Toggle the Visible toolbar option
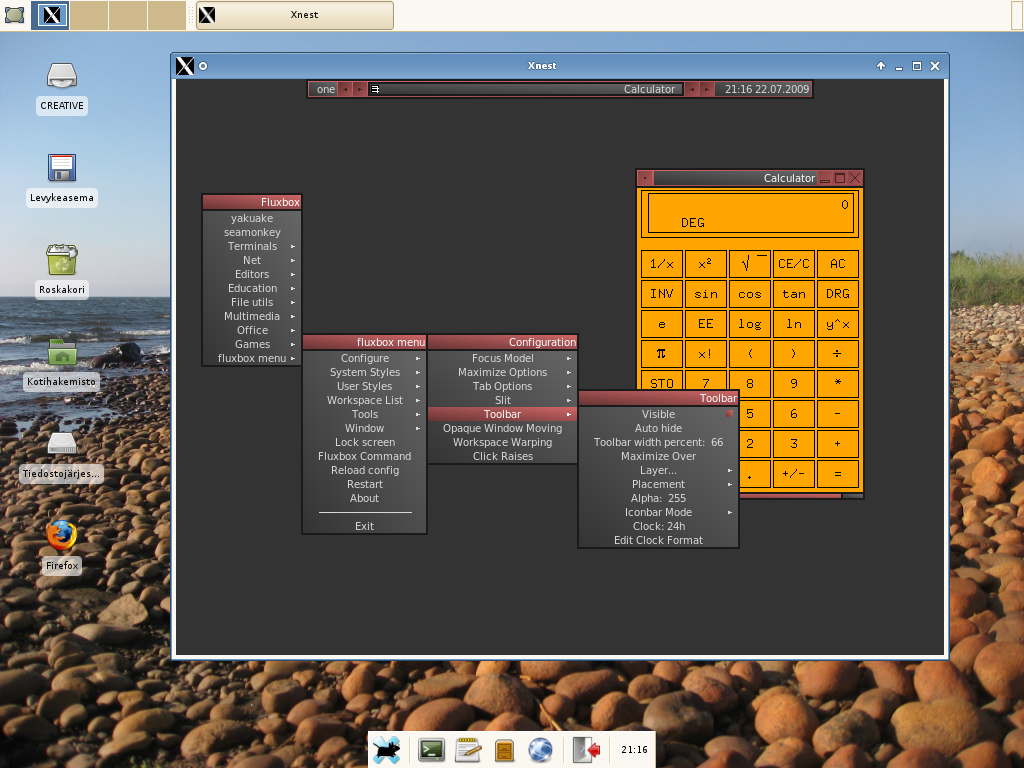1024x768 pixels. [x=658, y=414]
